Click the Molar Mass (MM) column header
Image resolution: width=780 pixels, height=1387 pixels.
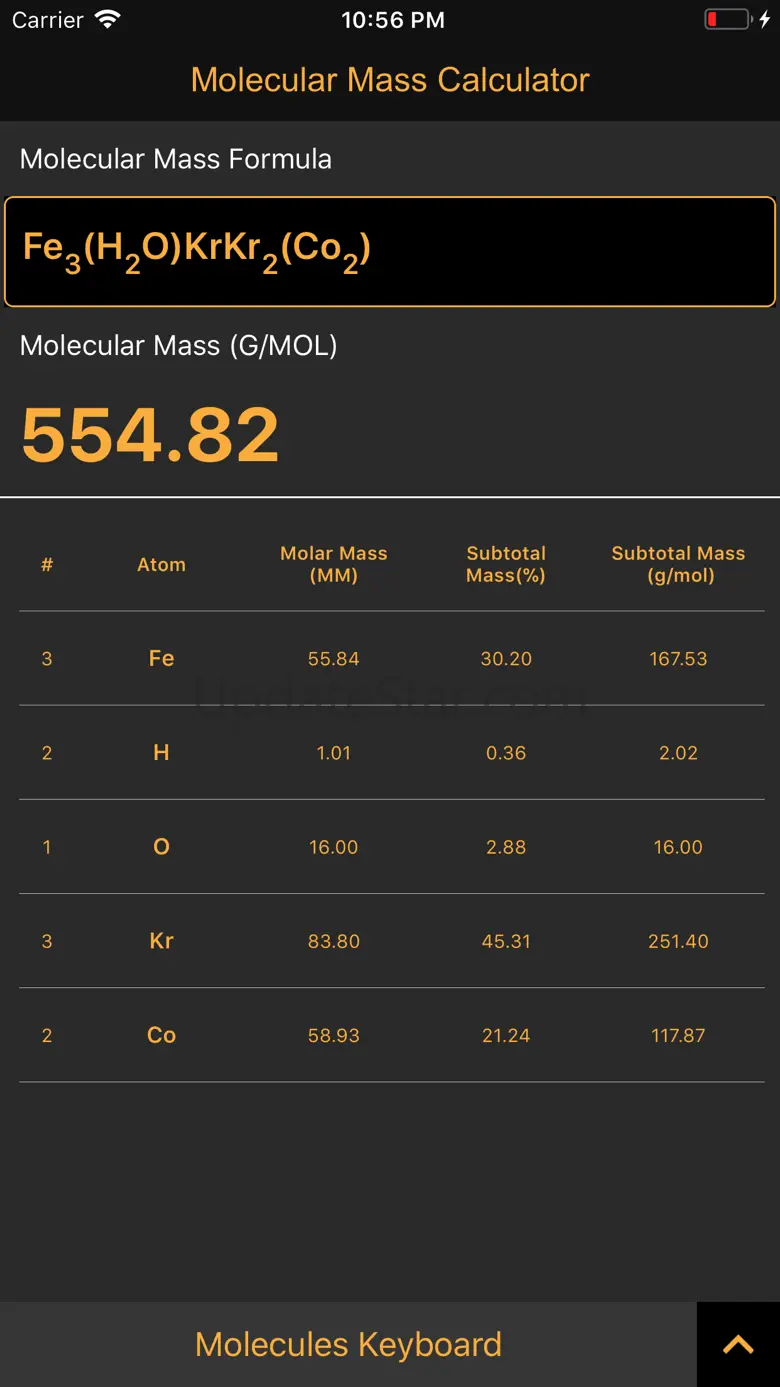tap(333, 564)
